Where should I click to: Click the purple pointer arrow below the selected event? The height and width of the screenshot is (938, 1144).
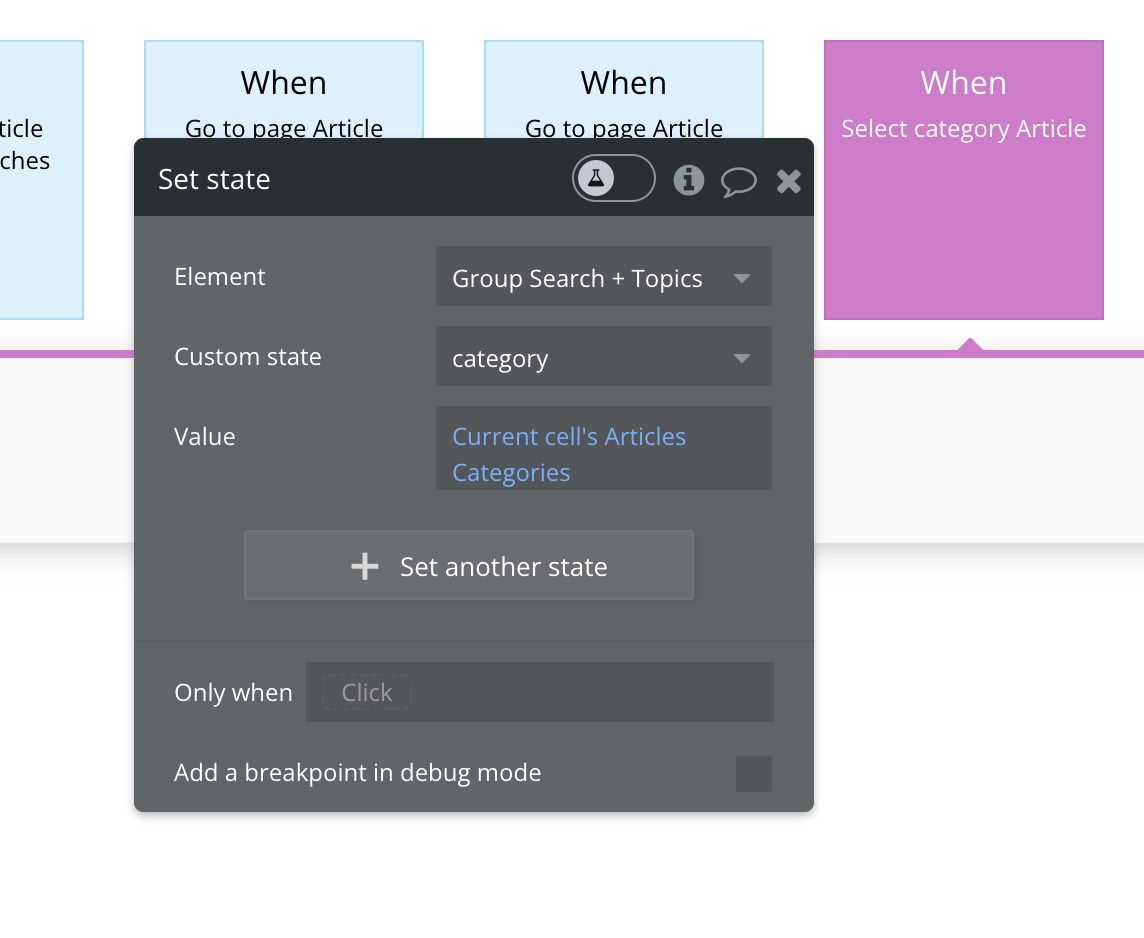969,345
